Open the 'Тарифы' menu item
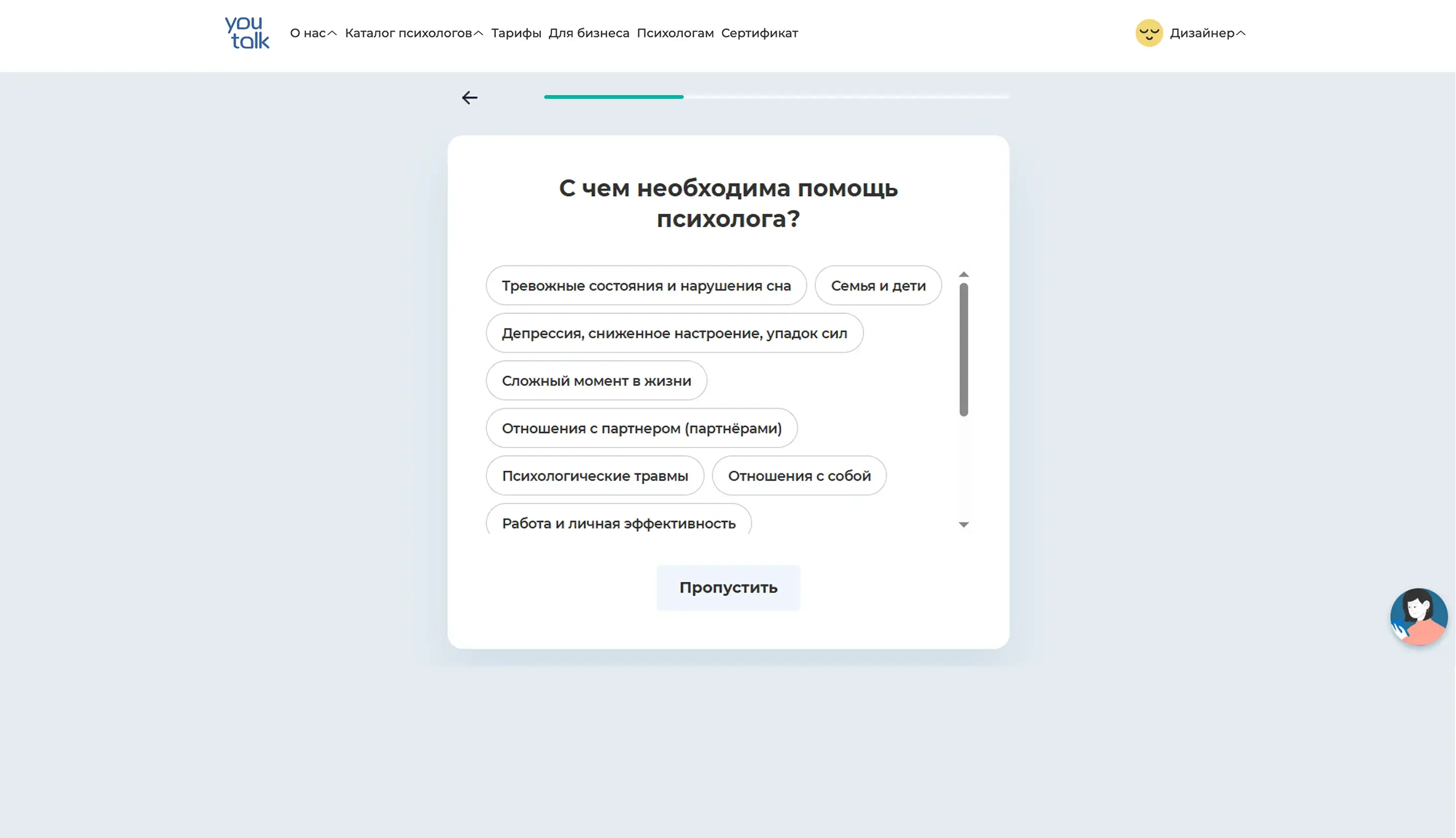Viewport: 1456px width, 838px height. pos(516,34)
